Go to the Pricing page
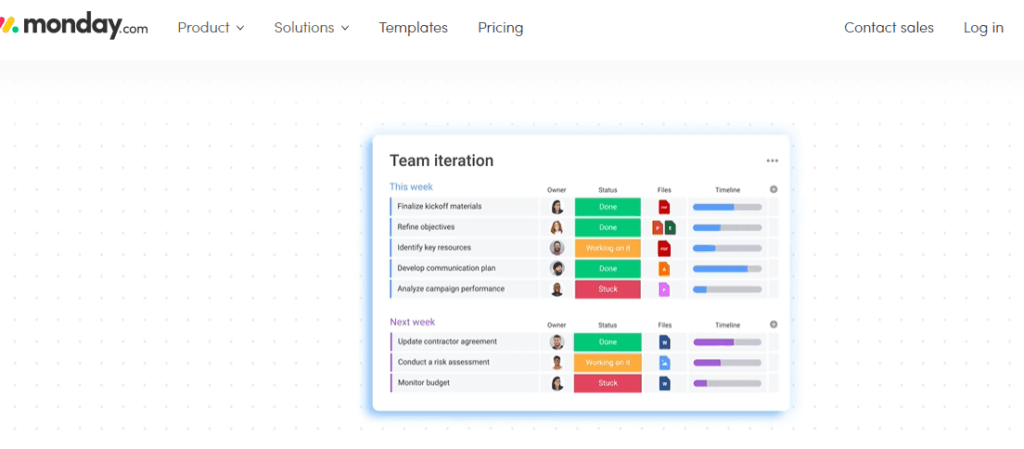 (x=500, y=28)
